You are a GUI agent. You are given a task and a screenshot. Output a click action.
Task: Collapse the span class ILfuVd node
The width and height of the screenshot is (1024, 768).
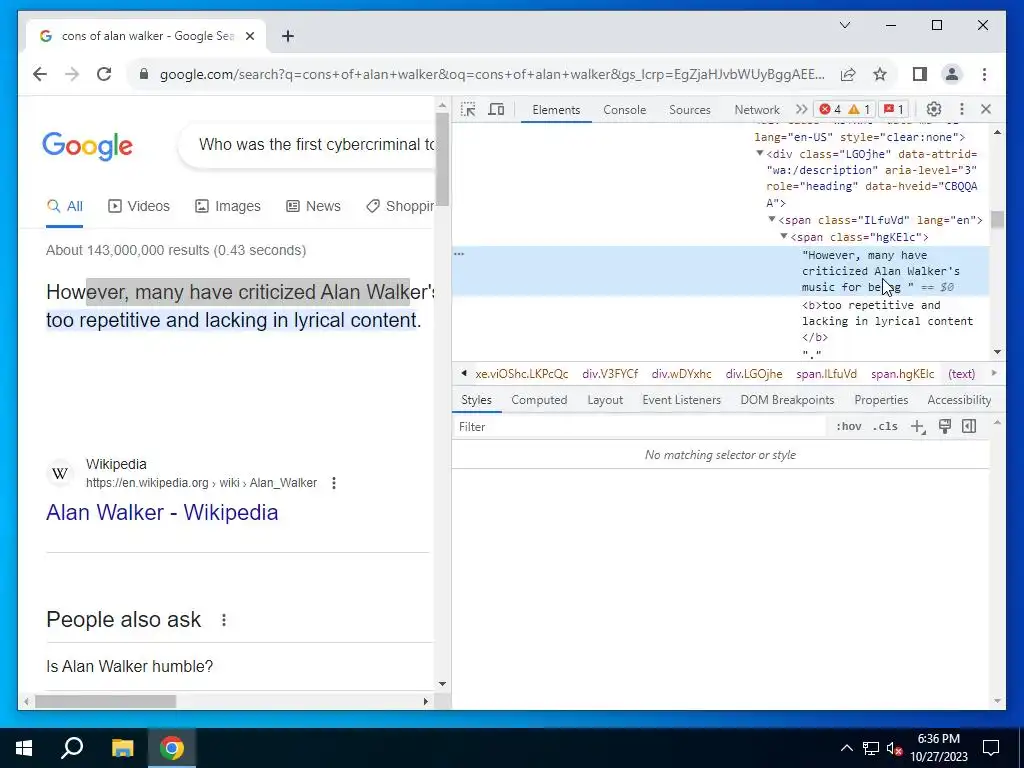point(772,220)
